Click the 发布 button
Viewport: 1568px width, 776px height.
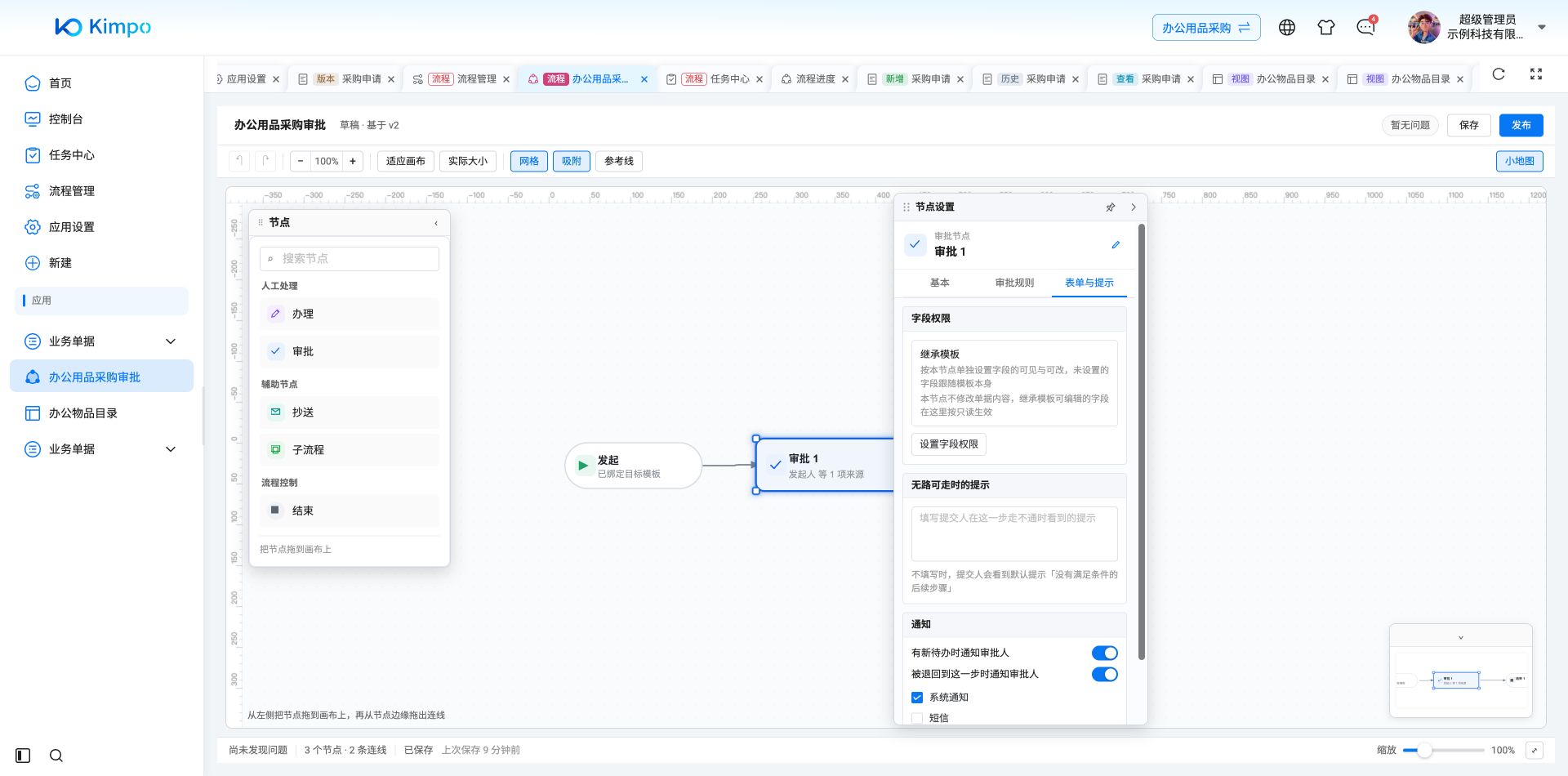point(1521,125)
